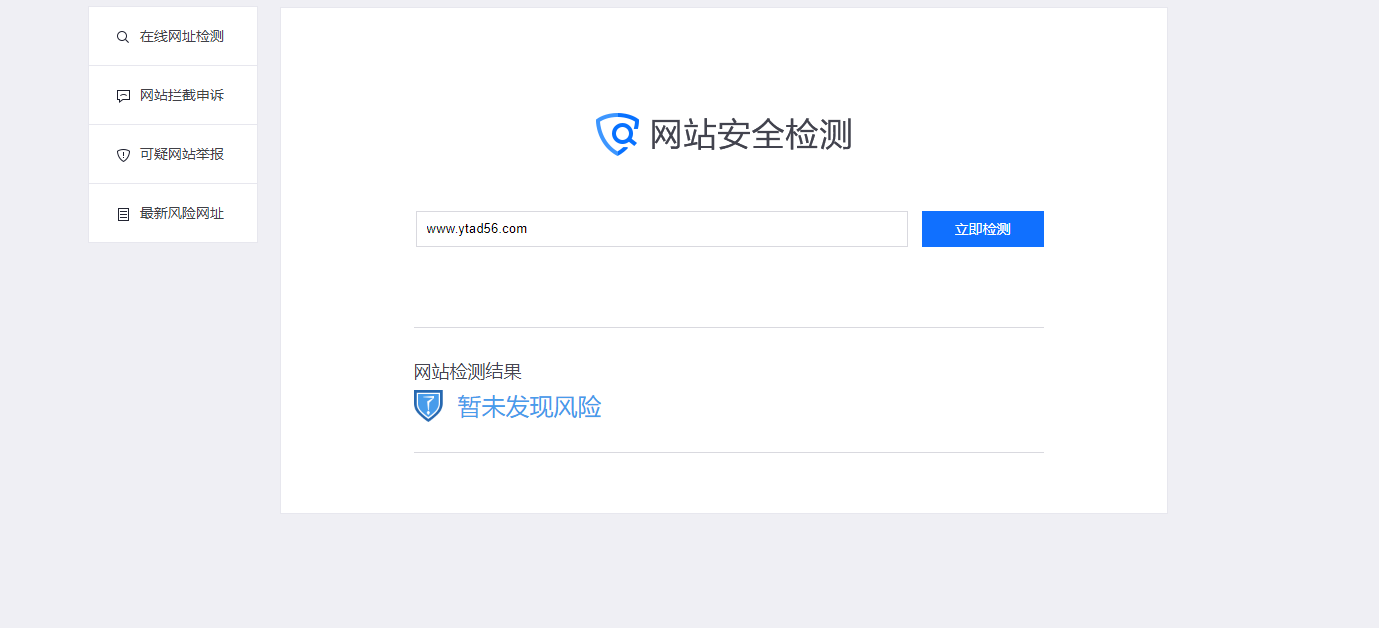Select the 可疑网站举报 sidebar entry

[x=173, y=155]
